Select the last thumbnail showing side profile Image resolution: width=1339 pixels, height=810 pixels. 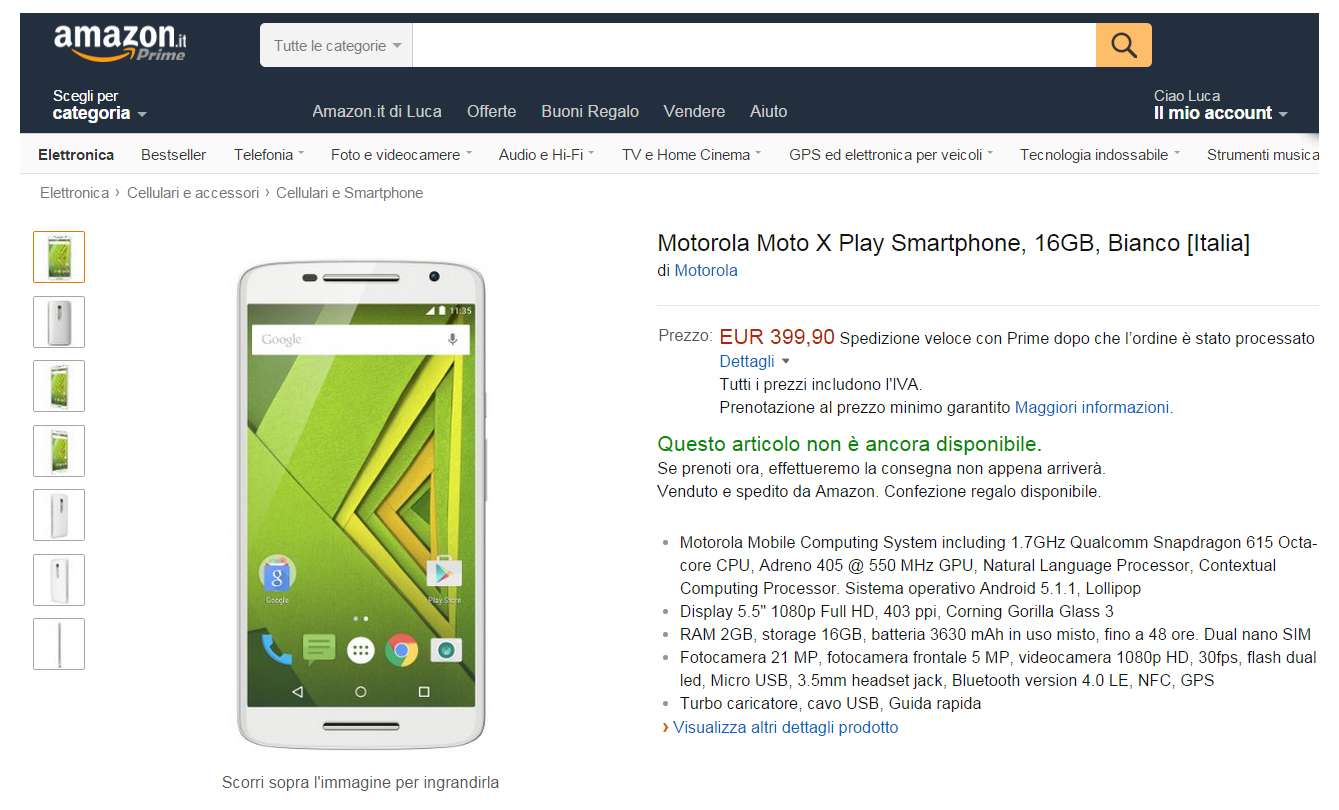point(59,644)
